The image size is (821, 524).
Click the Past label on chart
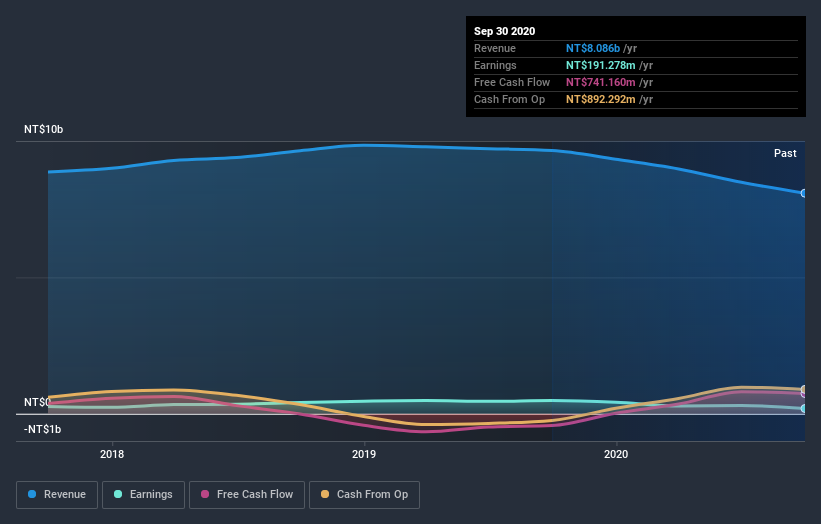tap(785, 153)
